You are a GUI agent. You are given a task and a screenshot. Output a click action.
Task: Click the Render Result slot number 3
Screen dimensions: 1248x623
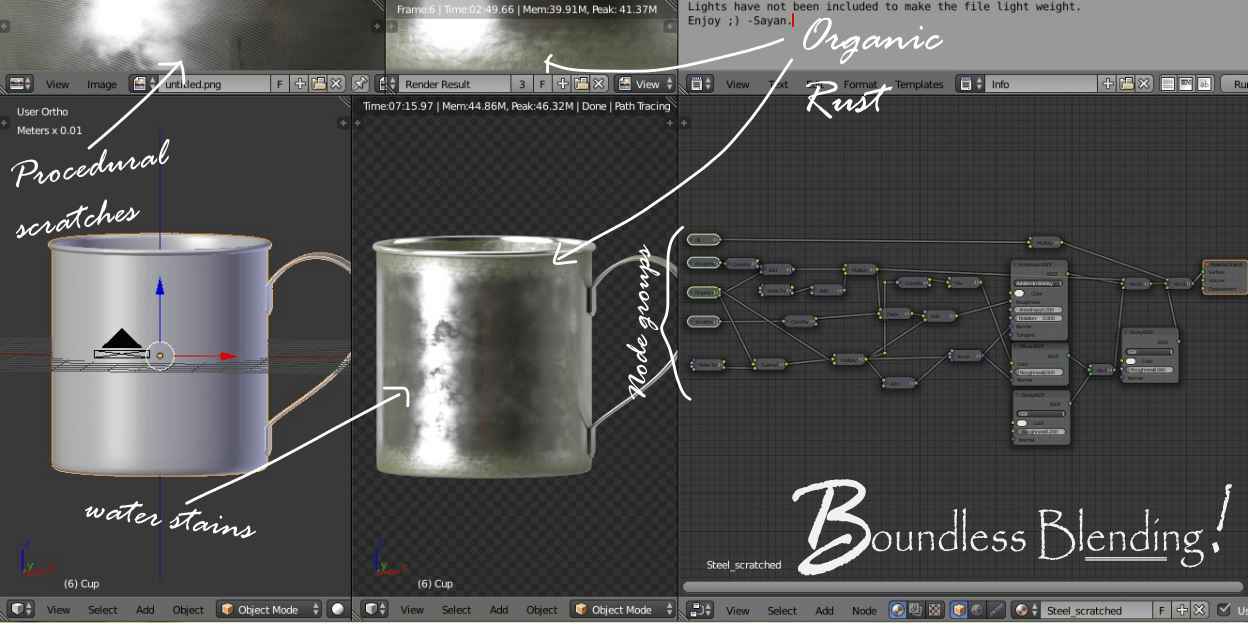coord(523,84)
